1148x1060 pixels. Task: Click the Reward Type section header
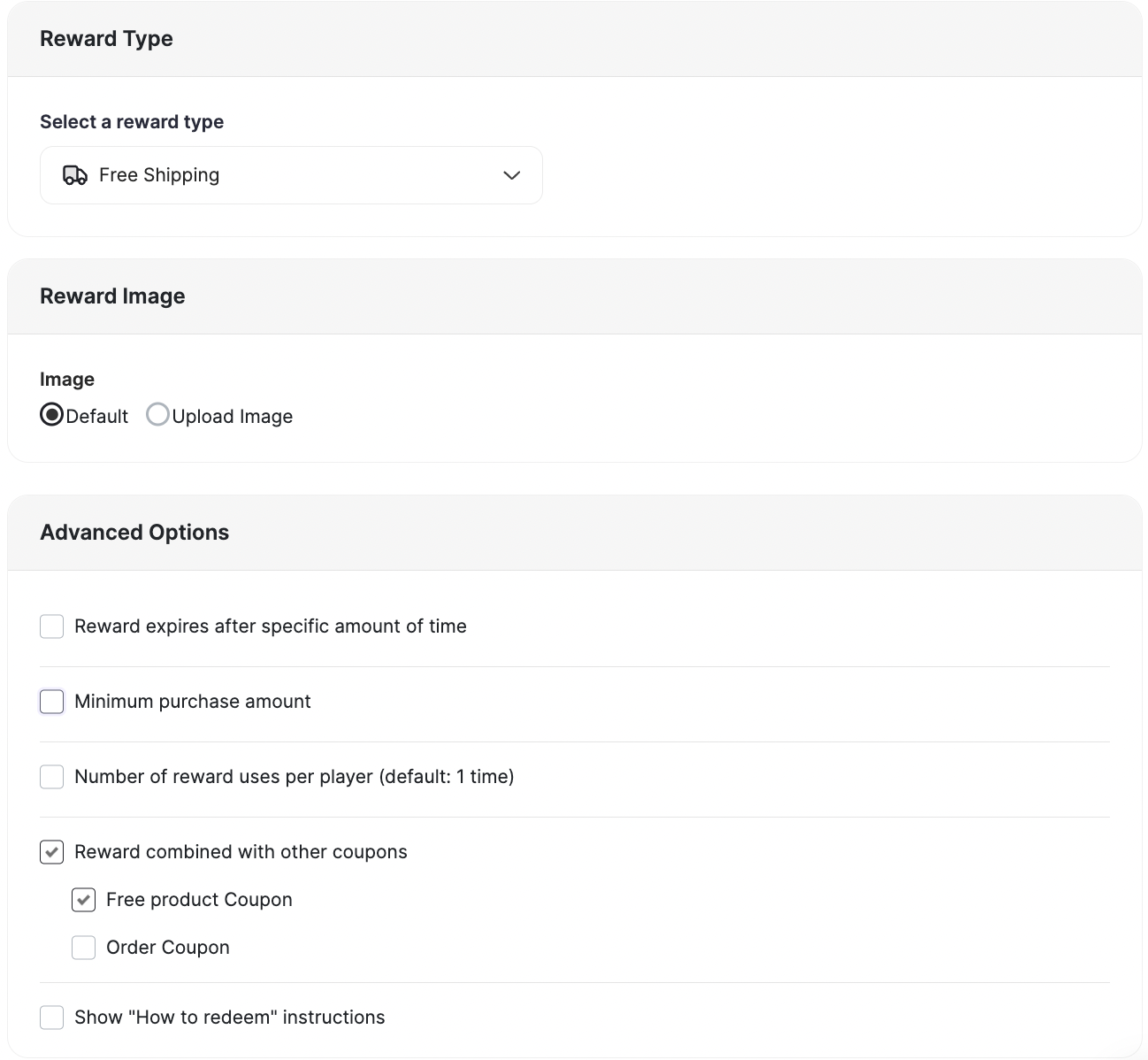[106, 38]
